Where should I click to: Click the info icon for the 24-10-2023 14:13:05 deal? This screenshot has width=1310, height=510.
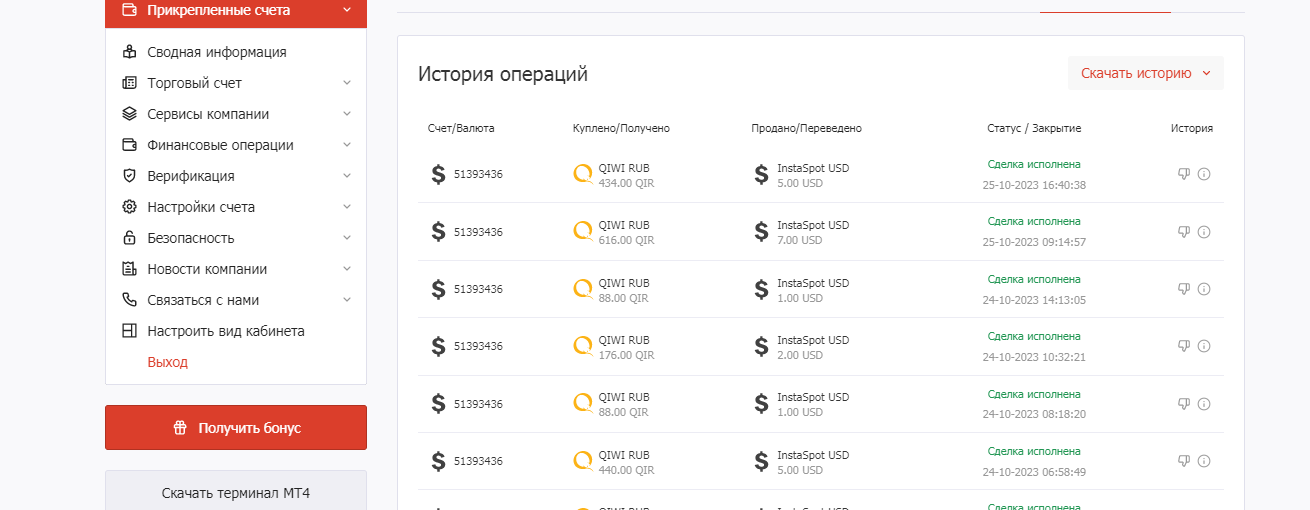point(1204,289)
